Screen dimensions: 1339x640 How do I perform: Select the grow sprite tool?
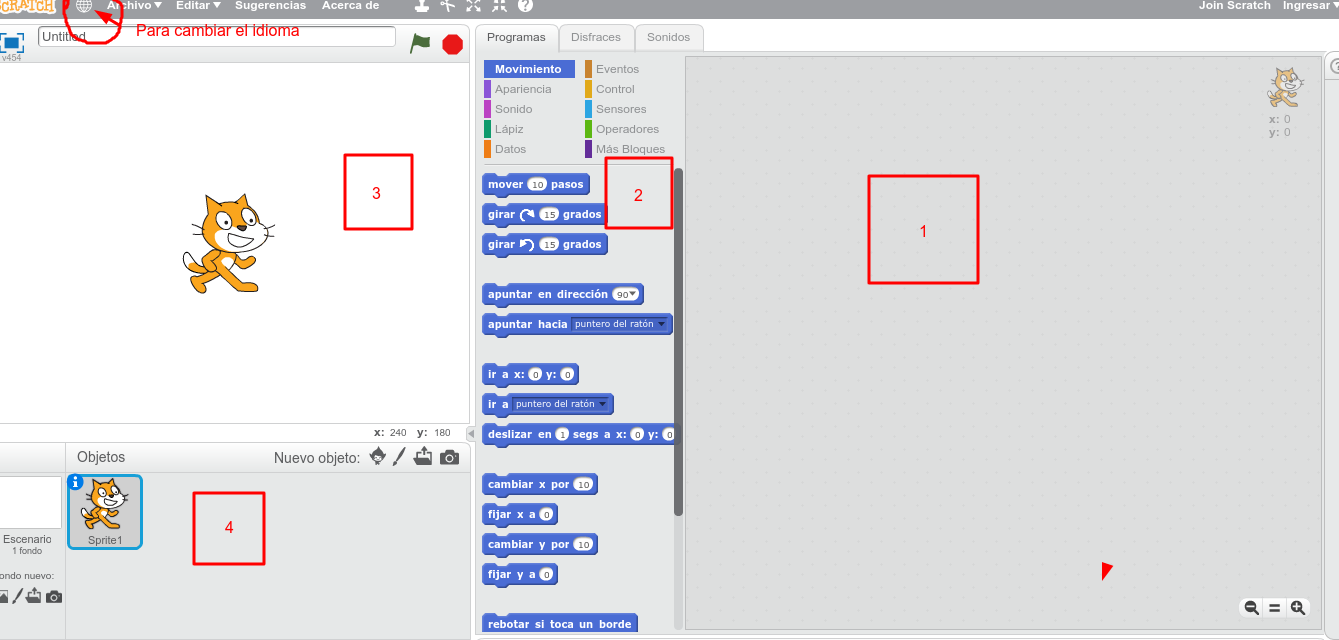coord(473,7)
